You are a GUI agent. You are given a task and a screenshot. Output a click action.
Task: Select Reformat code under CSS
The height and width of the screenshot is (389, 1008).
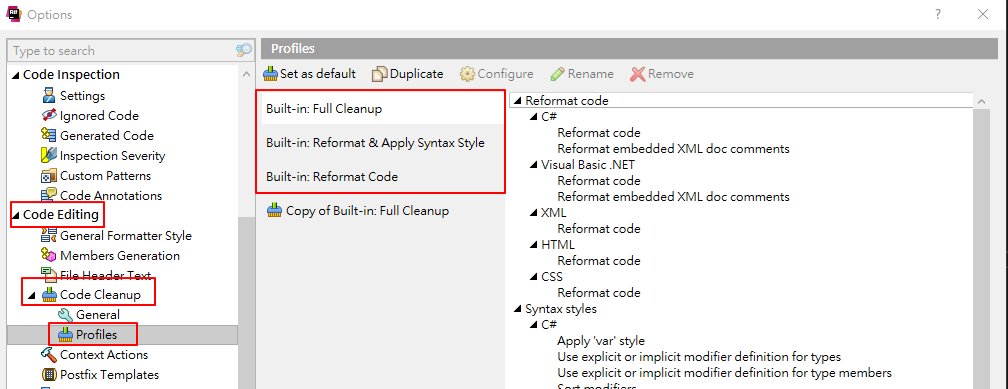(598, 293)
